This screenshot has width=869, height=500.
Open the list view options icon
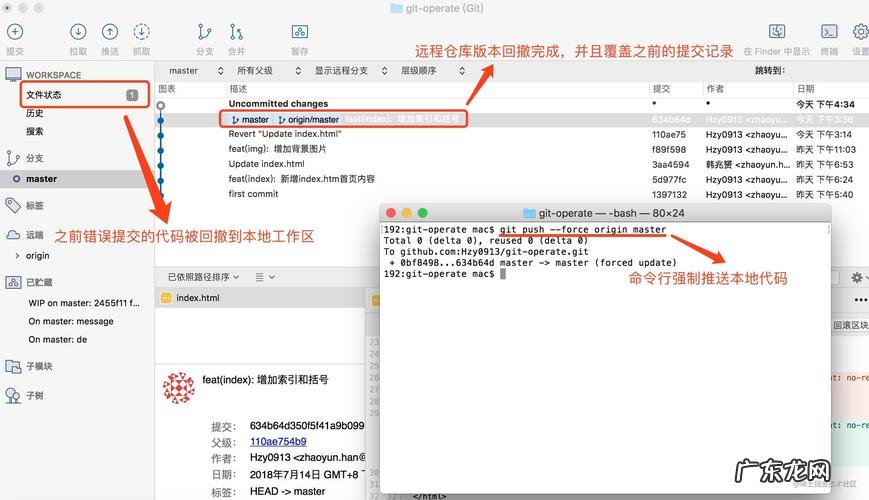tap(265, 277)
